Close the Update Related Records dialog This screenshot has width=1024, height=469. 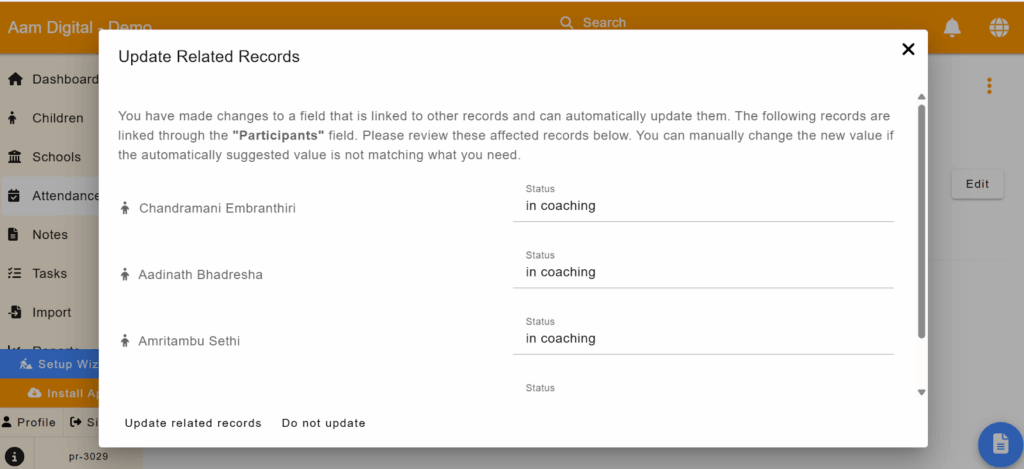click(x=908, y=49)
